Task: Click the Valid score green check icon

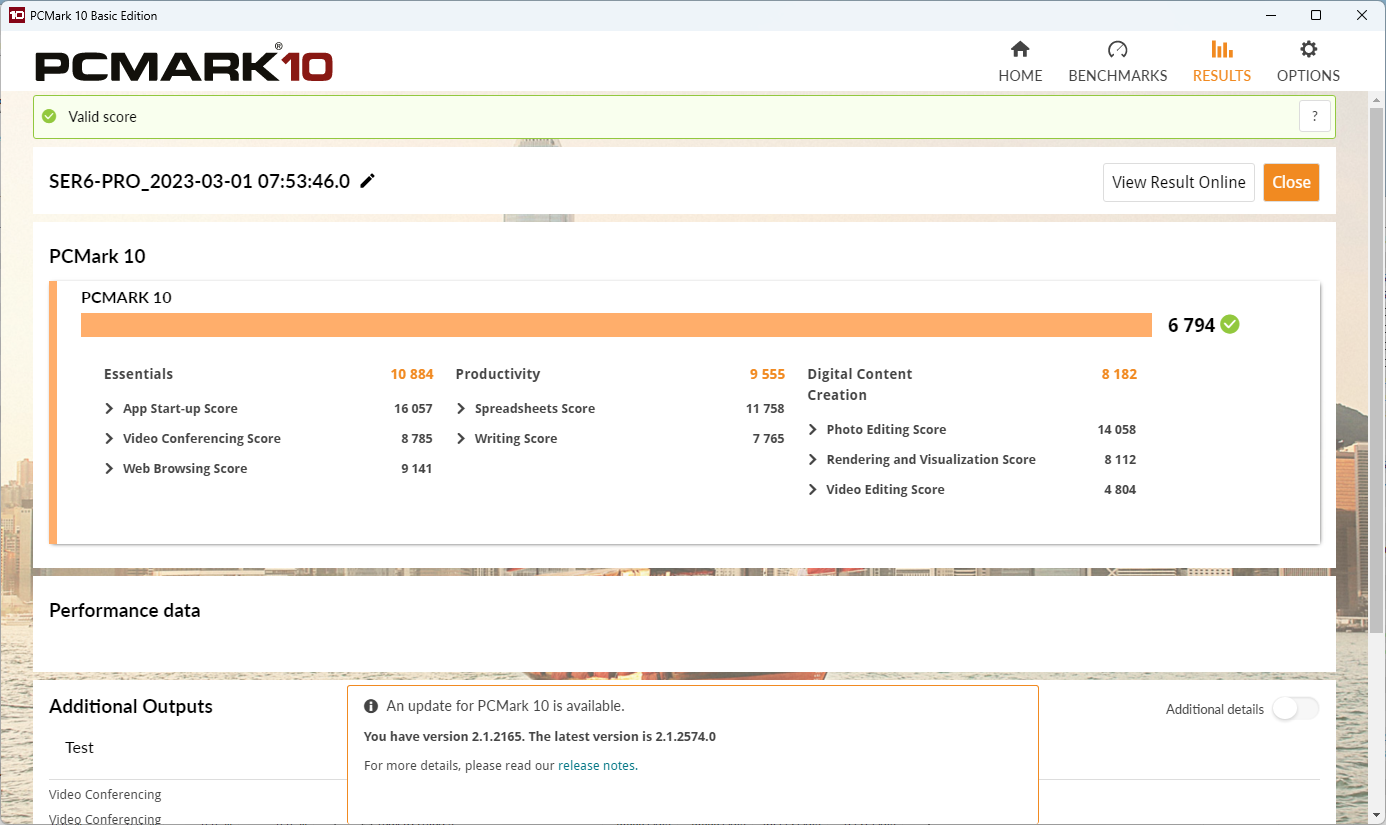Action: (x=49, y=116)
